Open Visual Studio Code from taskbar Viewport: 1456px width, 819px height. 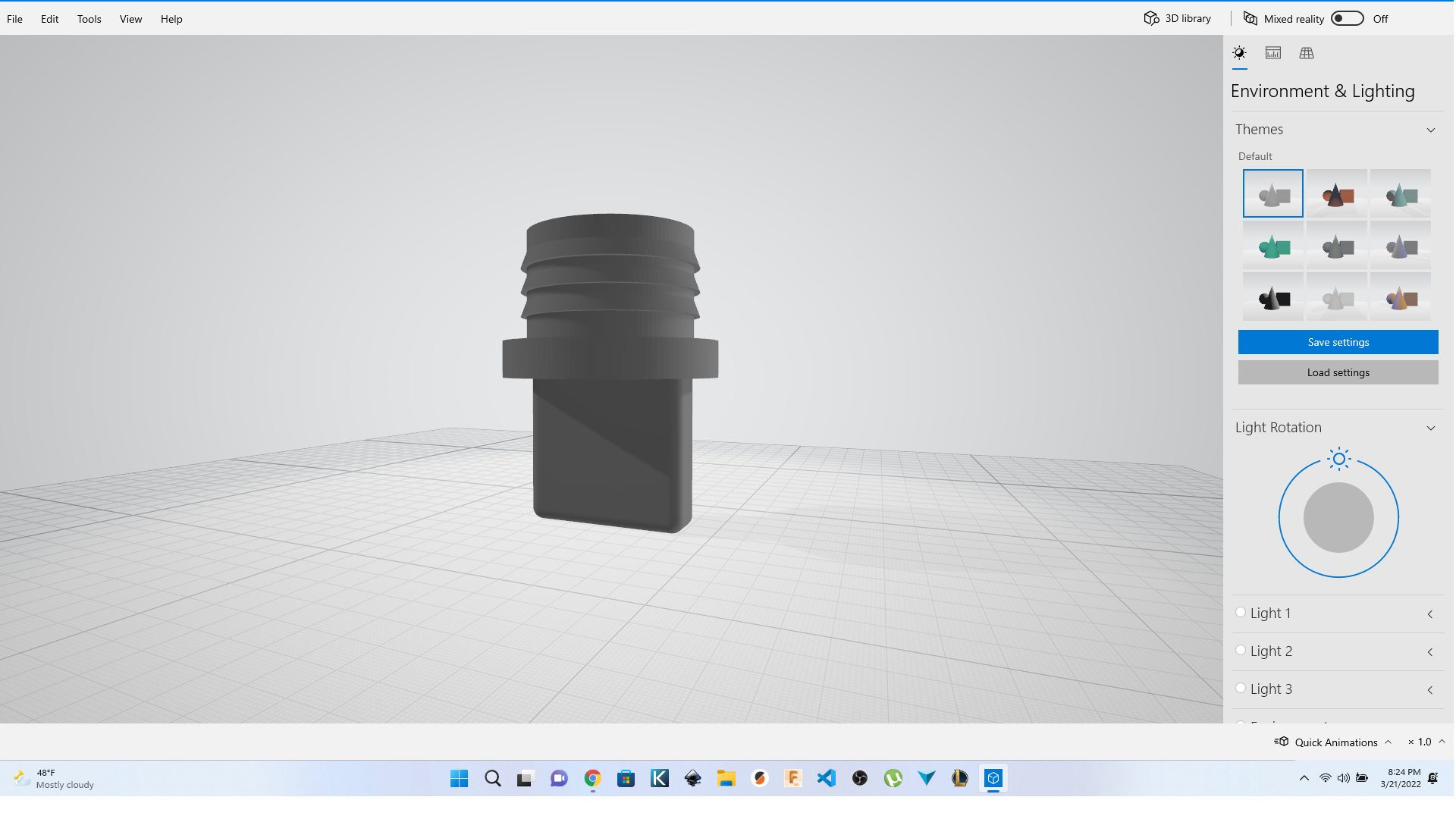pyautogui.click(x=827, y=778)
